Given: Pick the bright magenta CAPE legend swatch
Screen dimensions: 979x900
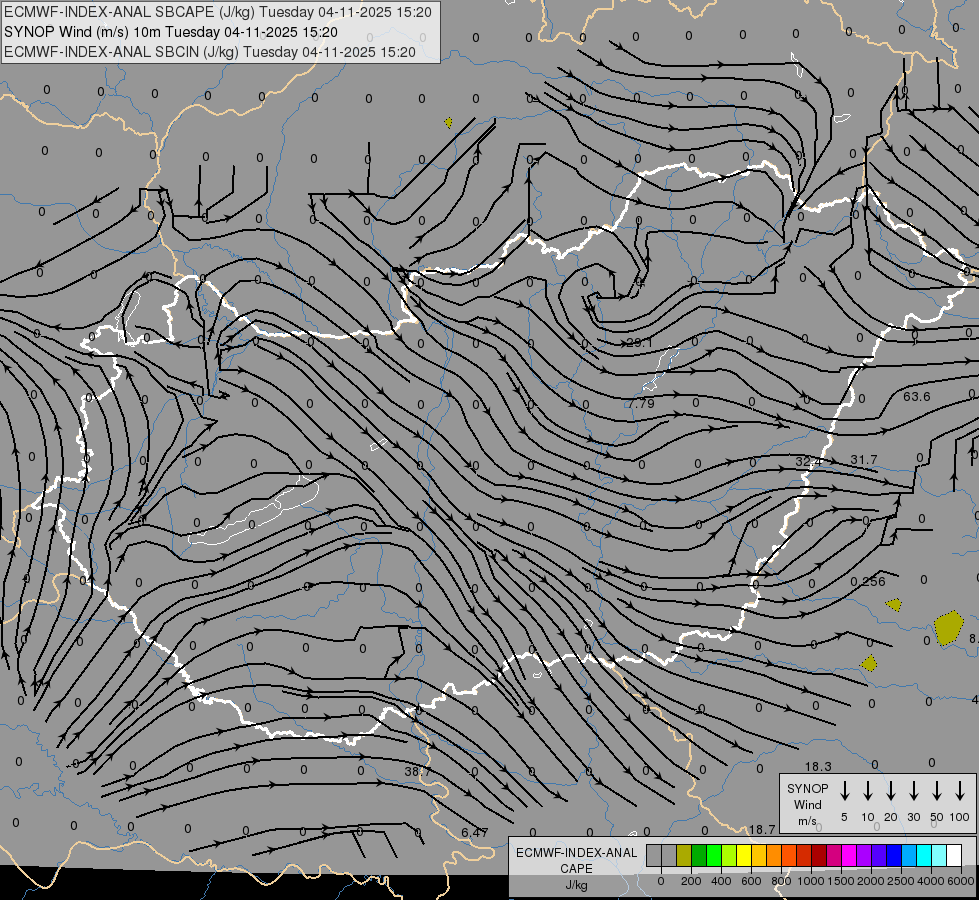Looking at the screenshot, I should (849, 855).
